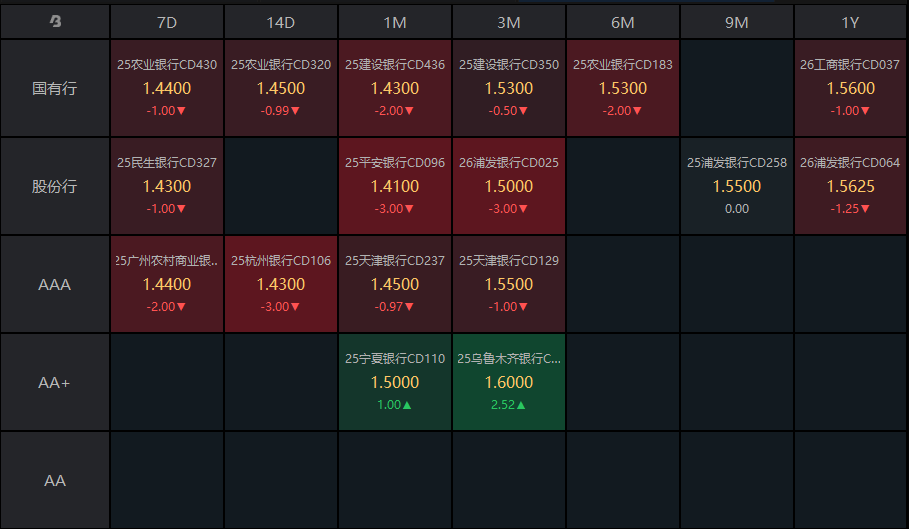This screenshot has width=909, height=529.
Task: Click the 25杭州银行CD106 quote cell
Action: click(x=281, y=284)
